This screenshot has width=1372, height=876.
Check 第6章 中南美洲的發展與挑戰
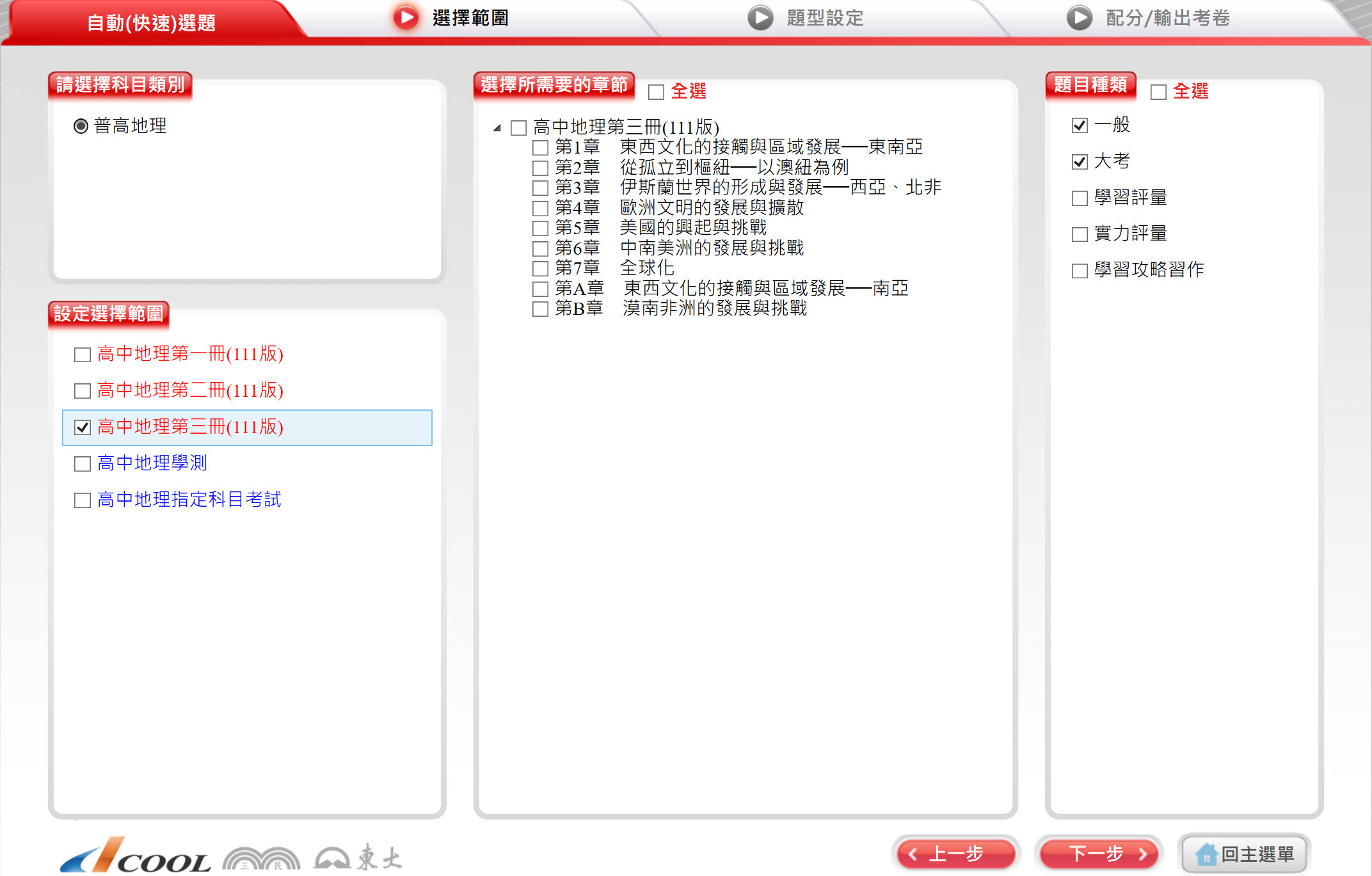pos(541,249)
